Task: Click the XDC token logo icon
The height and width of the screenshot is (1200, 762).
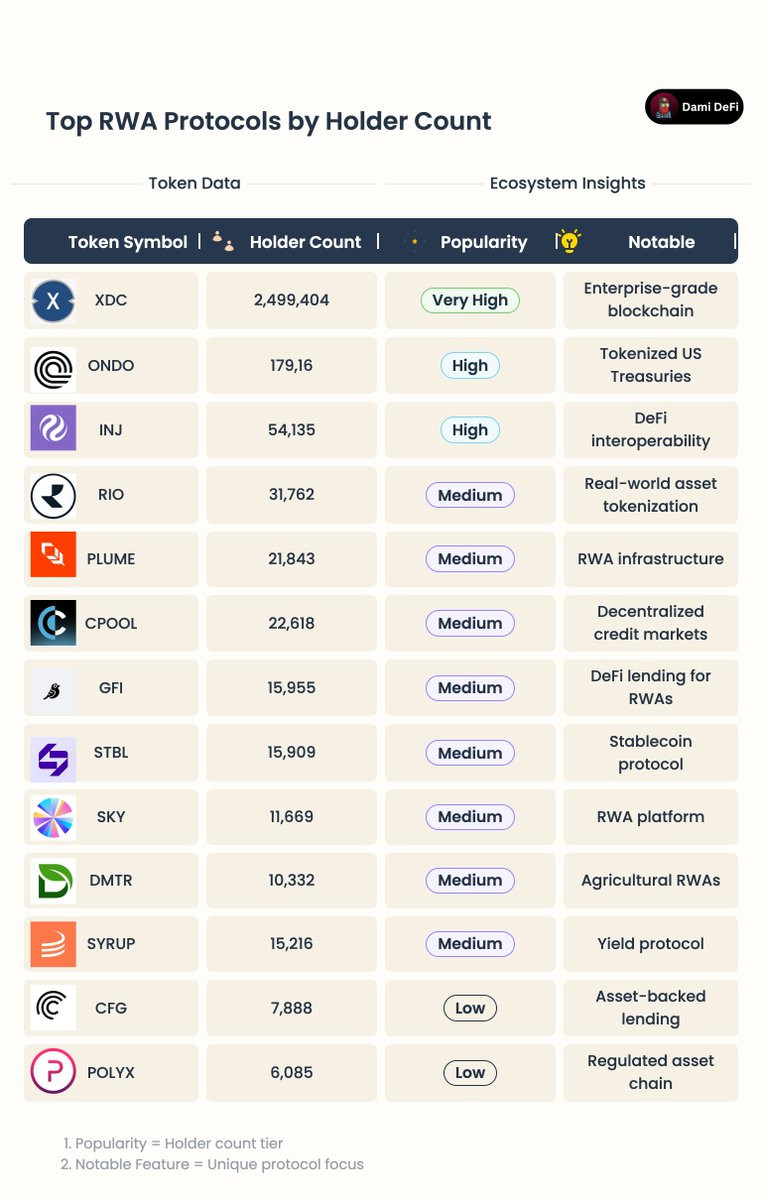Action: click(x=53, y=301)
